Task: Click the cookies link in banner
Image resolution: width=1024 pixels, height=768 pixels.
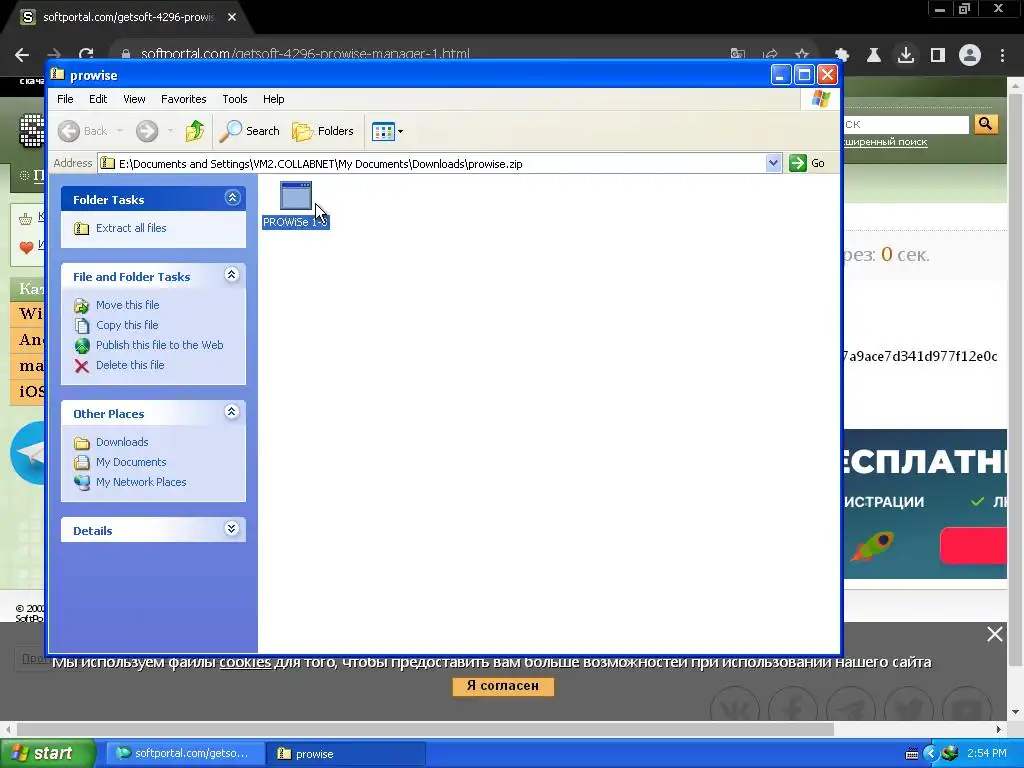Action: [x=245, y=662]
